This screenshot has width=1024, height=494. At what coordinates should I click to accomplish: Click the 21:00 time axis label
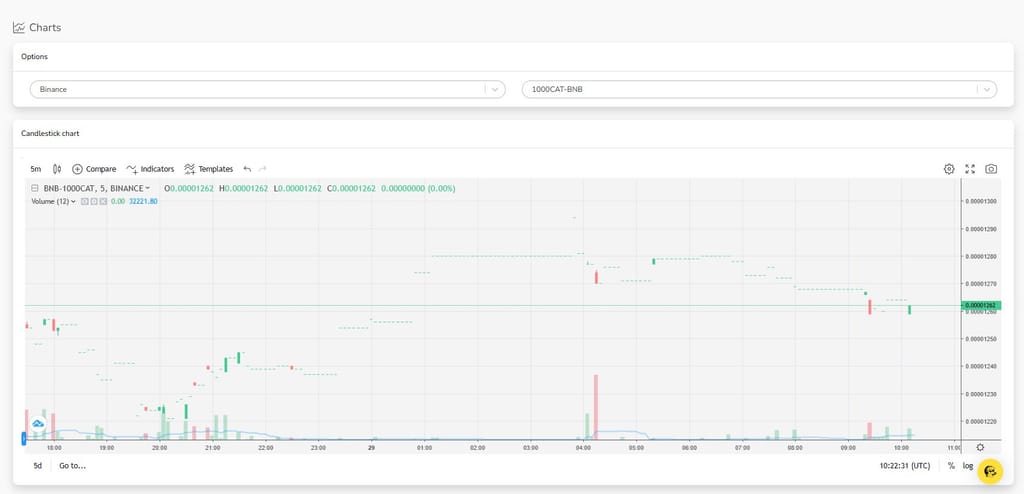212,448
